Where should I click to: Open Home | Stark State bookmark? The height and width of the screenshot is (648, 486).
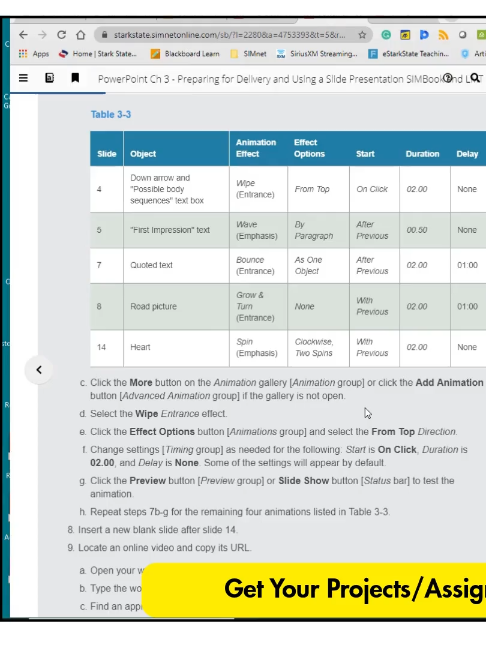(98, 54)
